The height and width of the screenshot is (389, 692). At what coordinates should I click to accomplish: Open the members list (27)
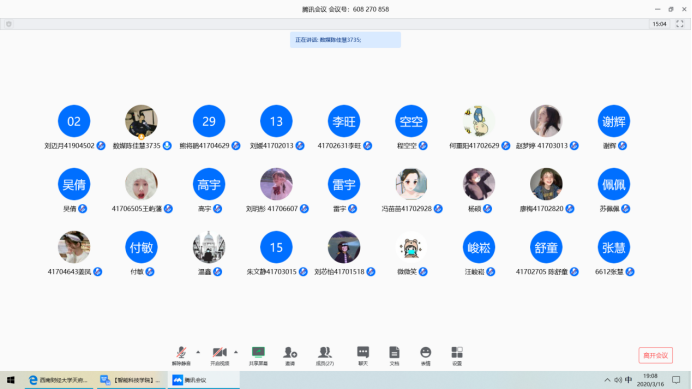click(x=325, y=355)
